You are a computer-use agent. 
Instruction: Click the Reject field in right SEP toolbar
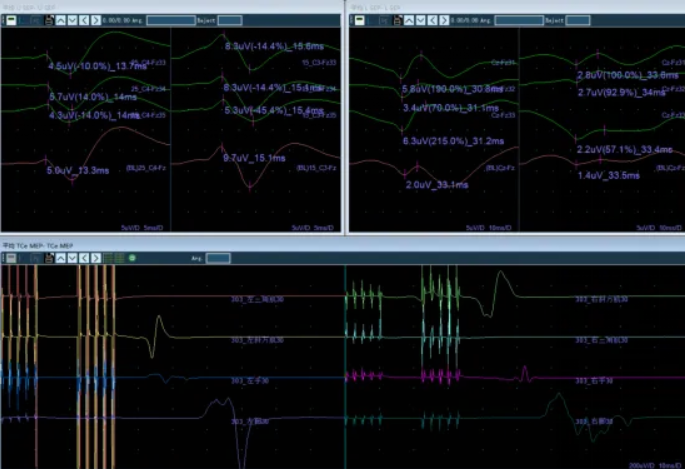coord(578,20)
